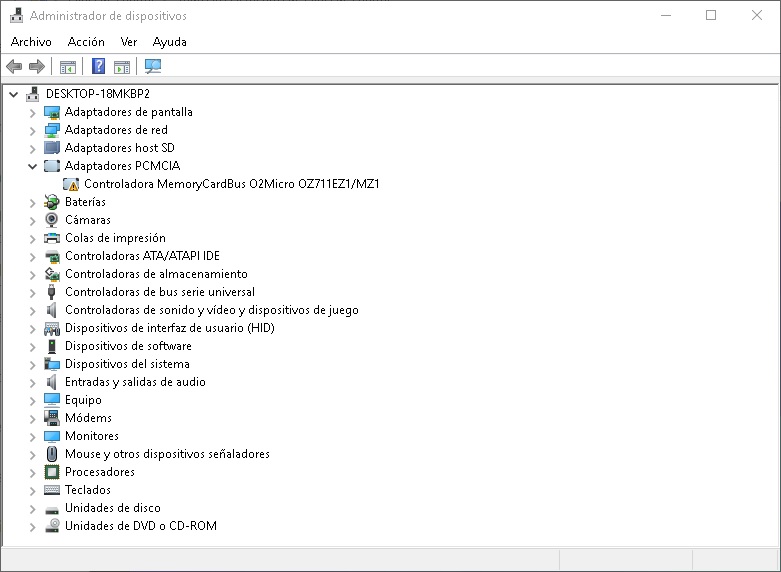781x572 pixels.
Task: Click the Adaptadores de pantalla display icon
Action: (52, 112)
